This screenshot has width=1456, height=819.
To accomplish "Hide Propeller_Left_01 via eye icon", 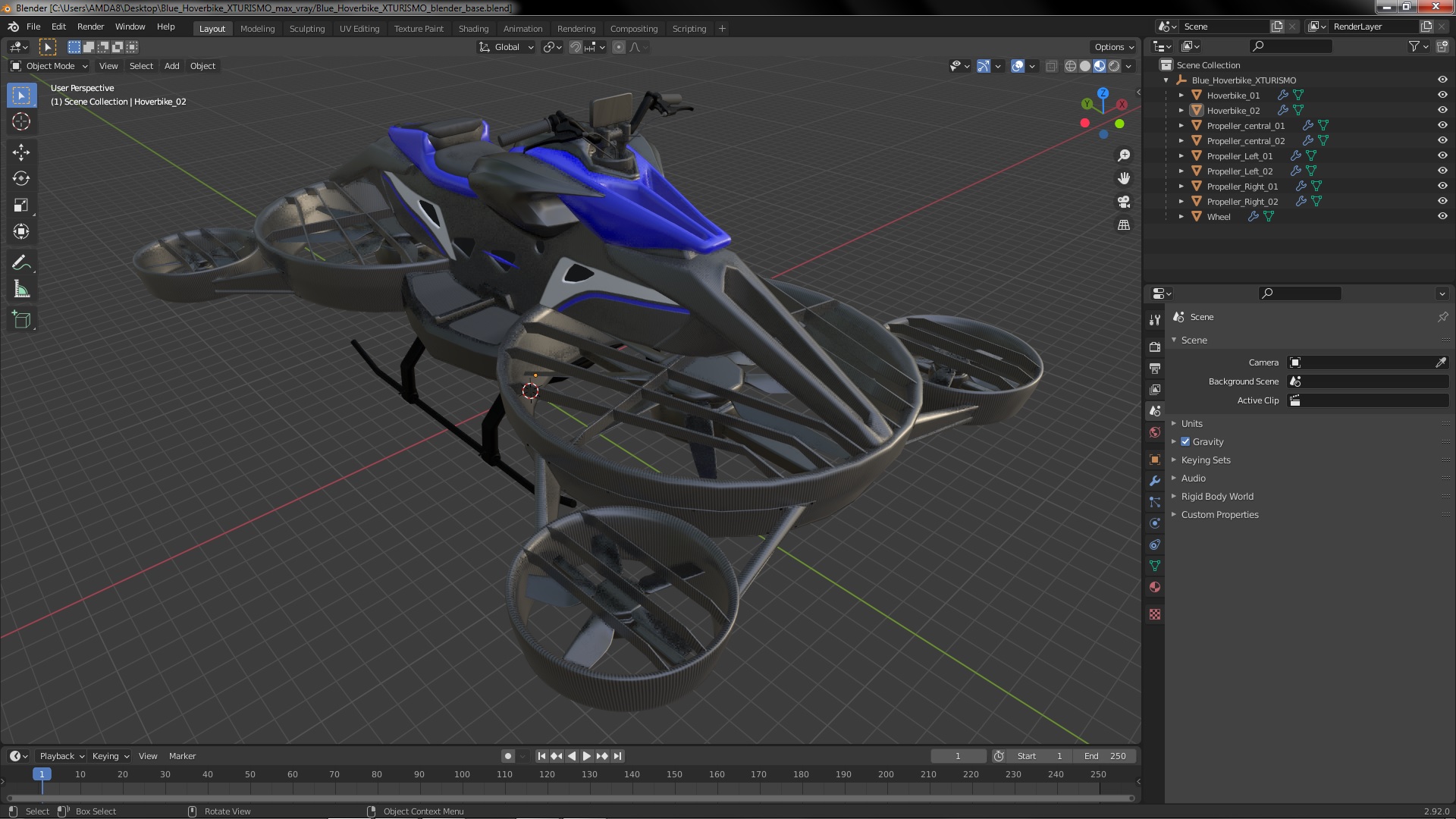I will pyautogui.click(x=1442, y=155).
